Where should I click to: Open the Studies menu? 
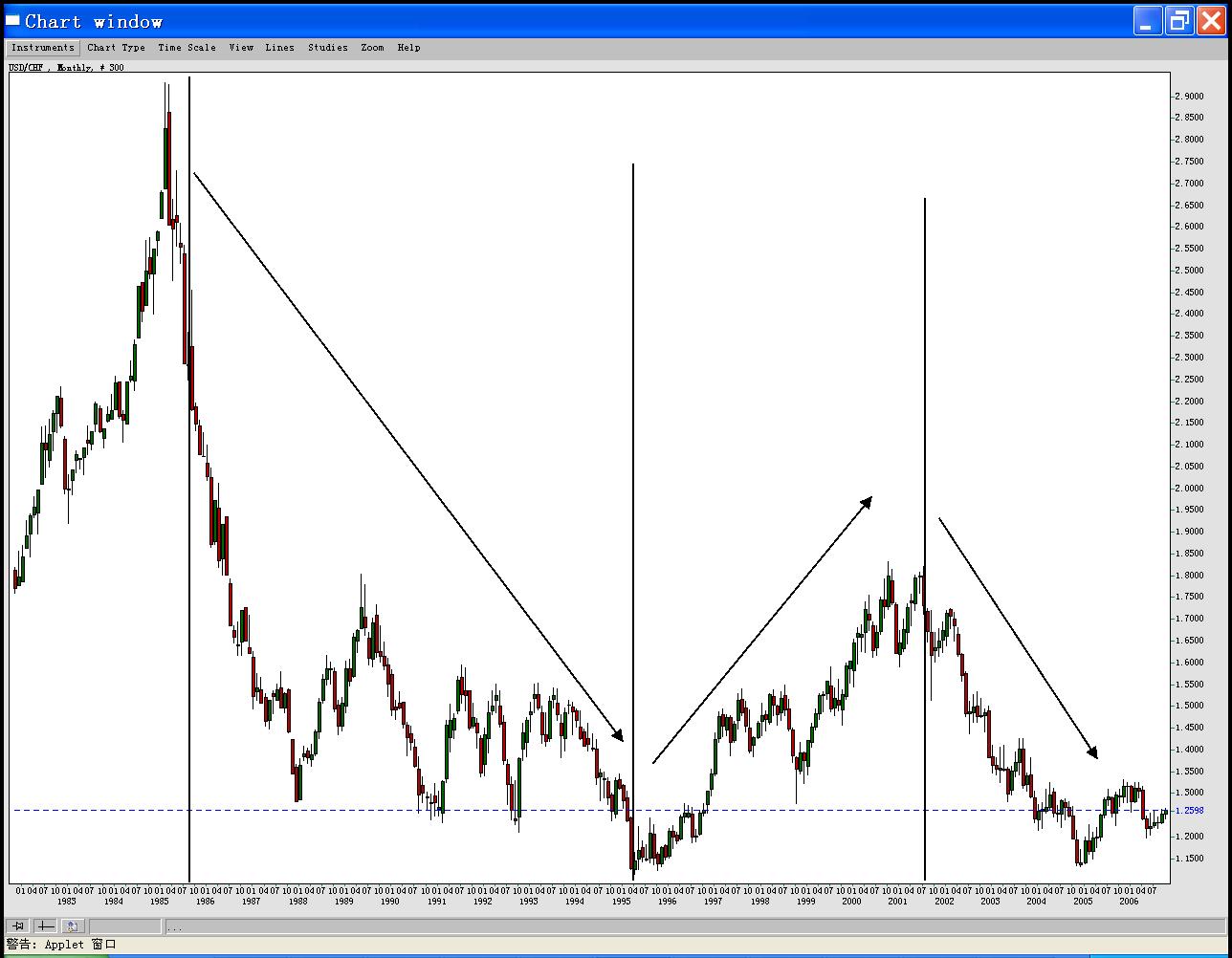(328, 48)
